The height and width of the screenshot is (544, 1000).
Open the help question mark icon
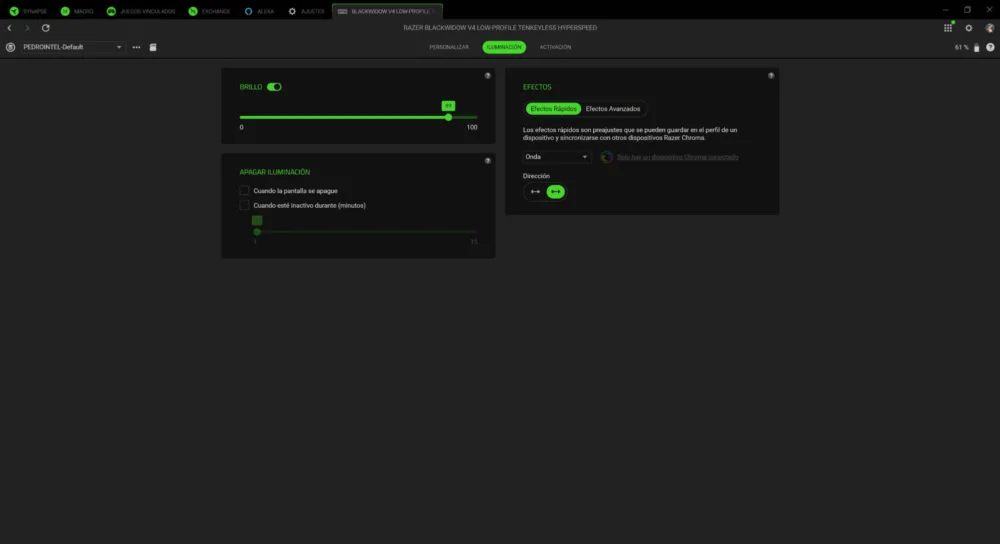click(990, 47)
